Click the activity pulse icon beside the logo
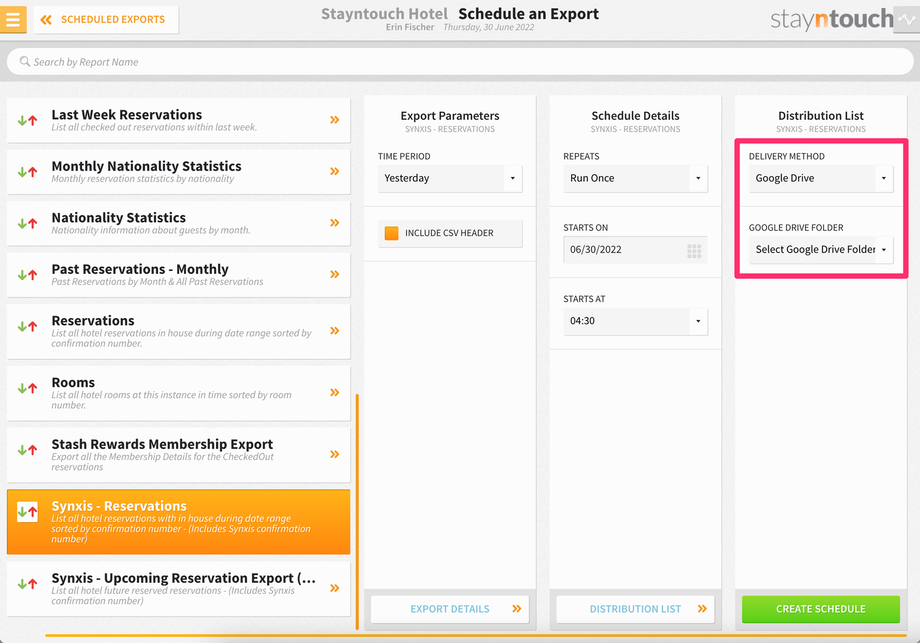The height and width of the screenshot is (643, 920). pos(907,19)
